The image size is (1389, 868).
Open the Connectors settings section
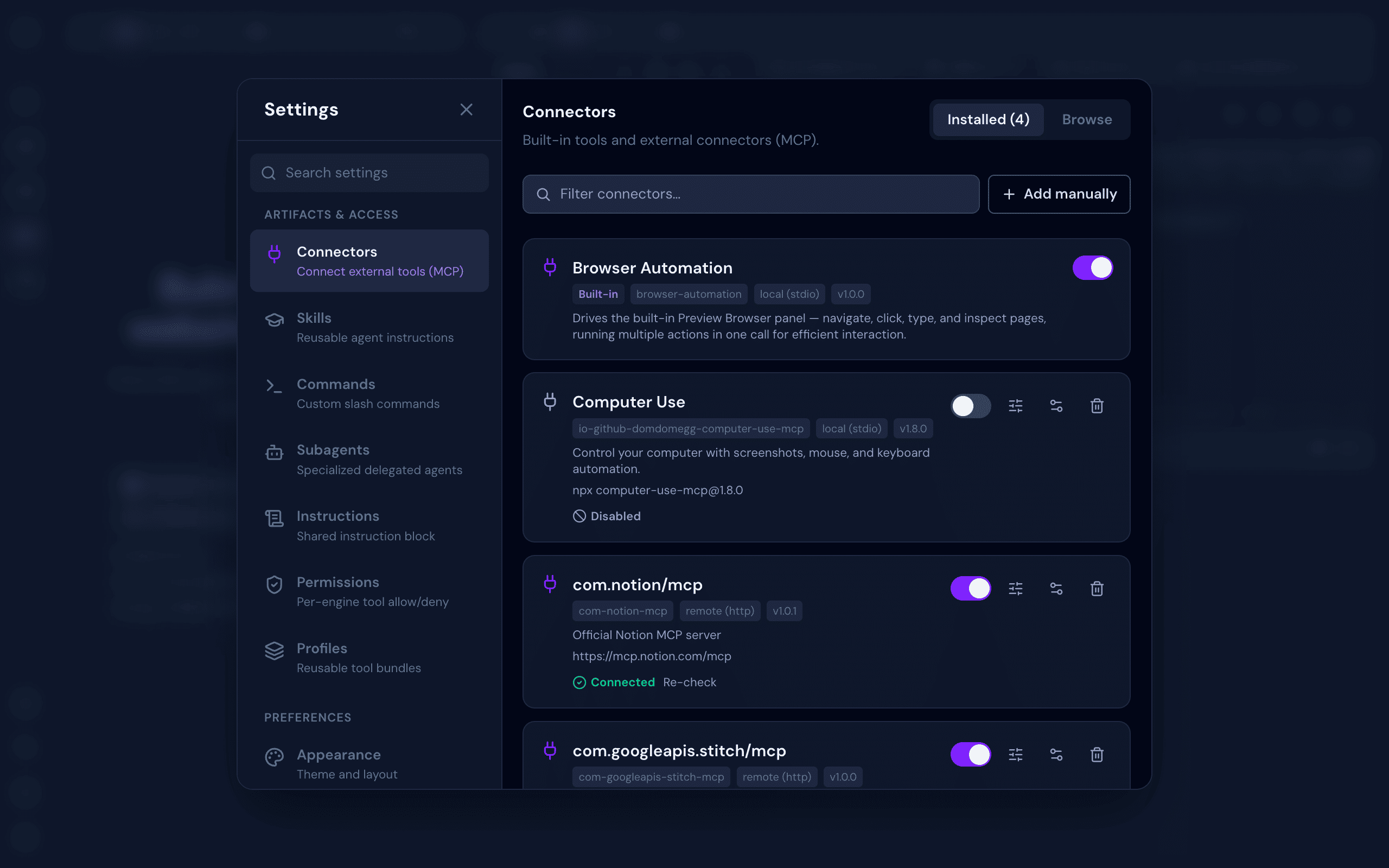coord(369,261)
